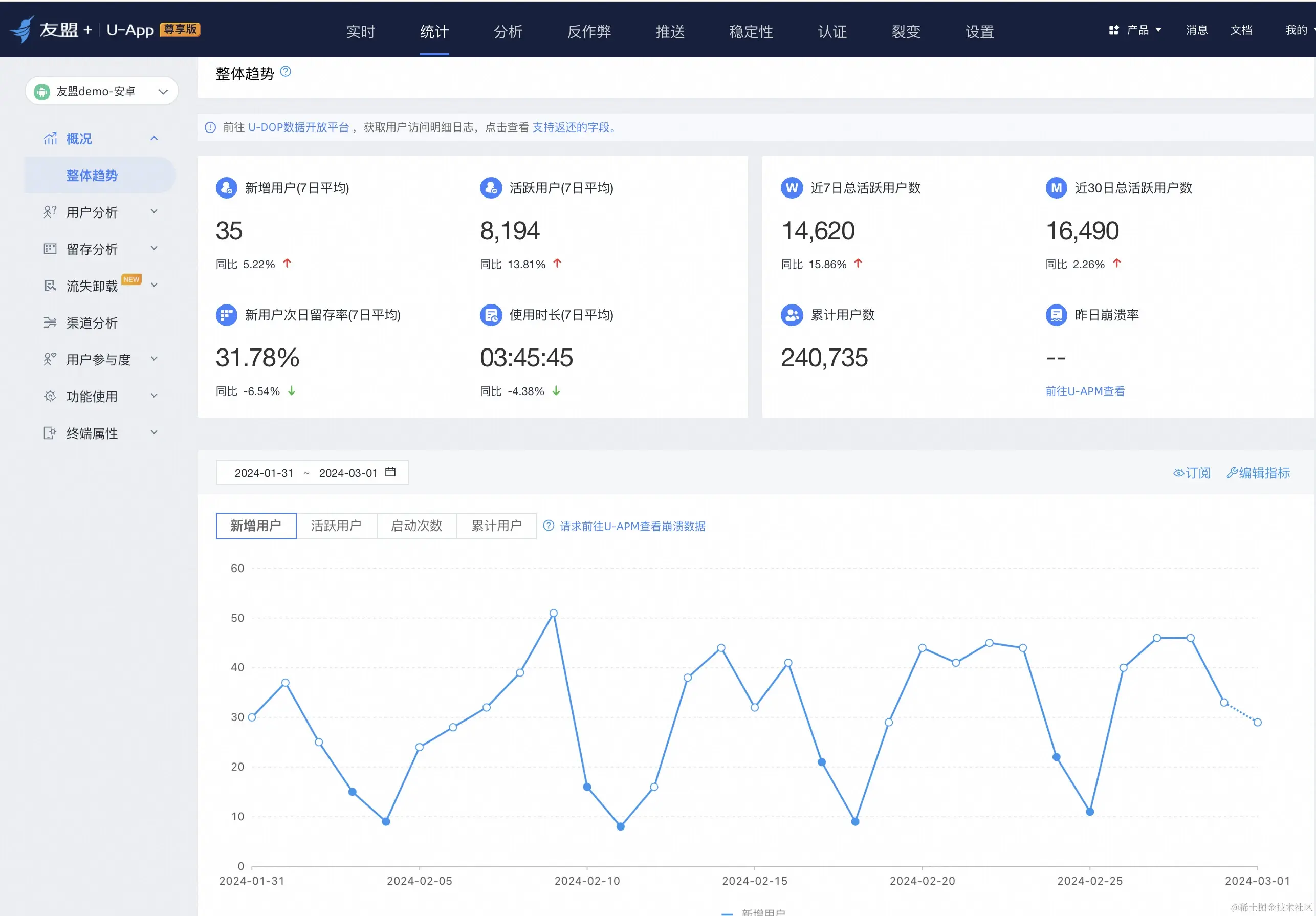Screen dimensions: 1316x916
Task: Click the M icon for 近30日总活跃用户数
Action: tap(1056, 188)
